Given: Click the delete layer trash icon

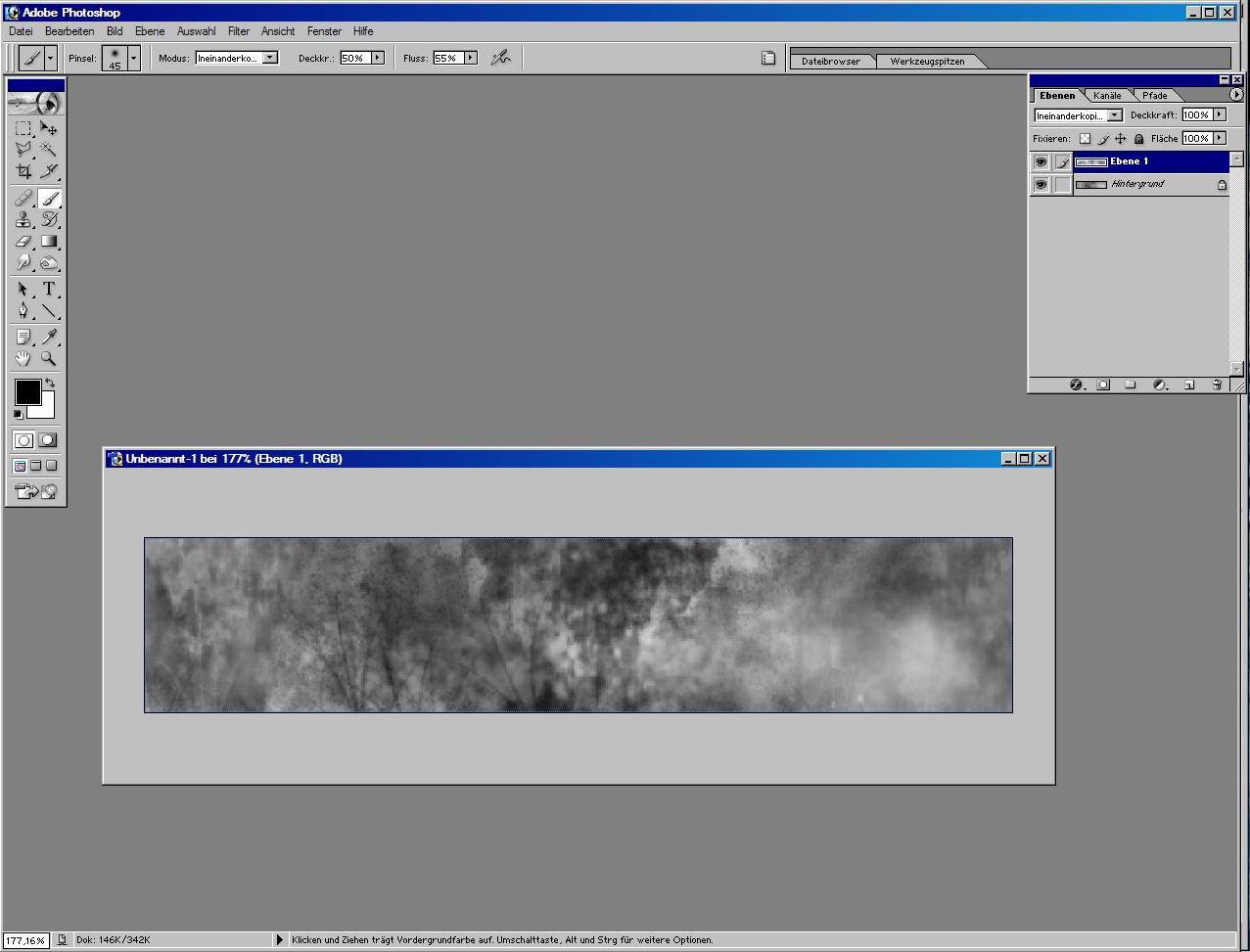Looking at the screenshot, I should tap(1217, 385).
